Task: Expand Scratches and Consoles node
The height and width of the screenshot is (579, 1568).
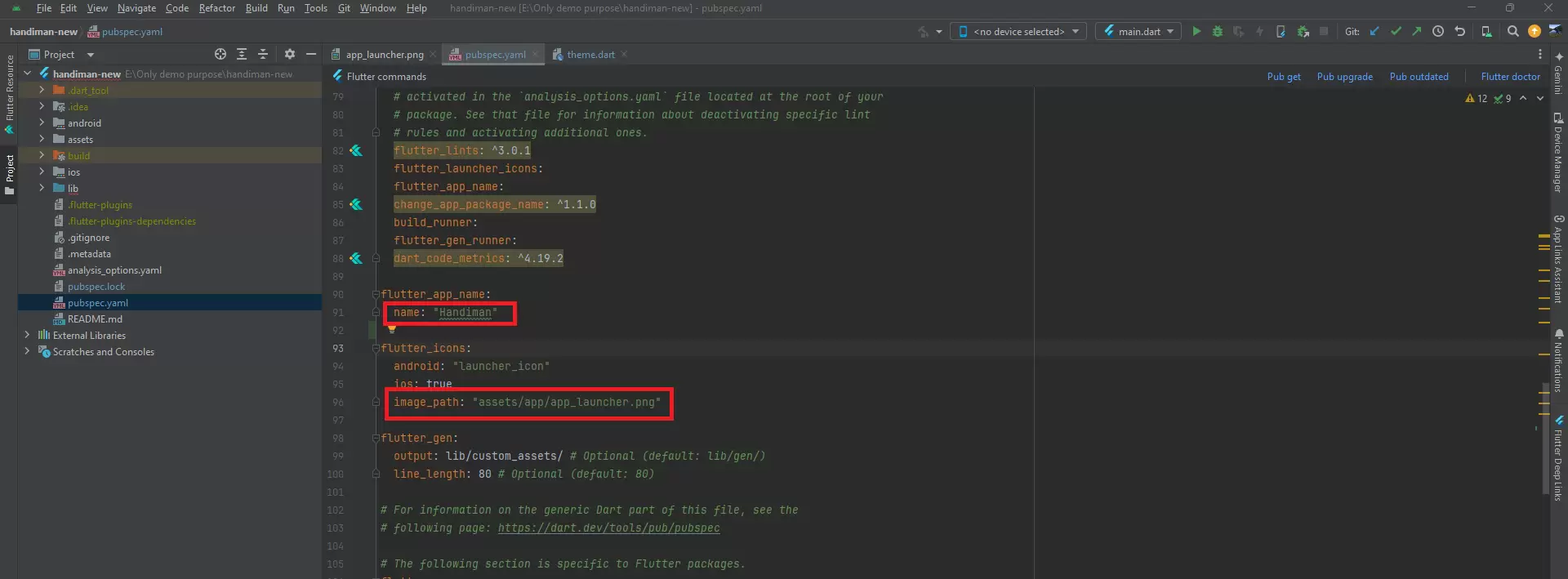Action: point(28,351)
